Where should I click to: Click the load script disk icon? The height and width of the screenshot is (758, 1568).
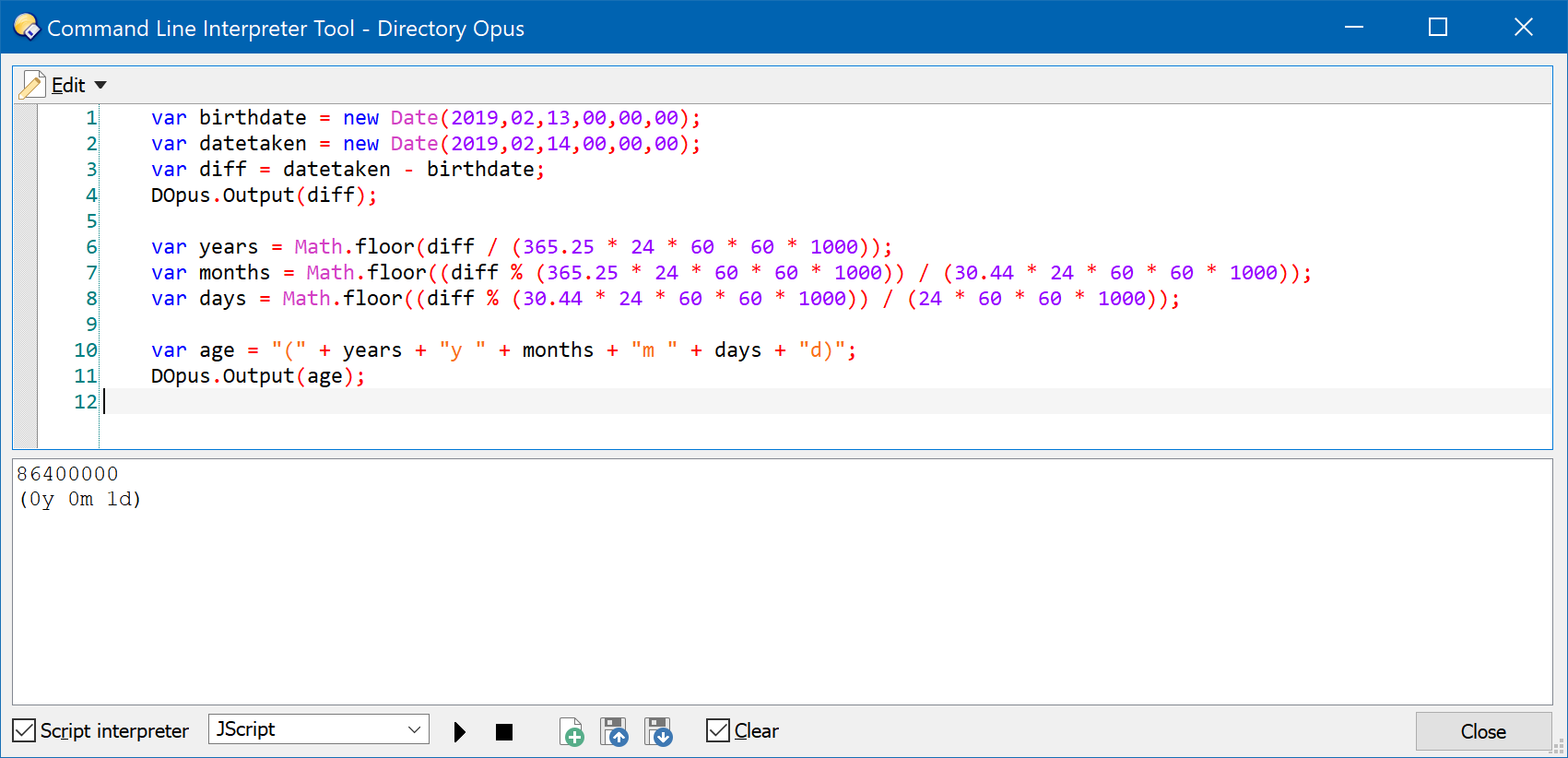(x=614, y=732)
